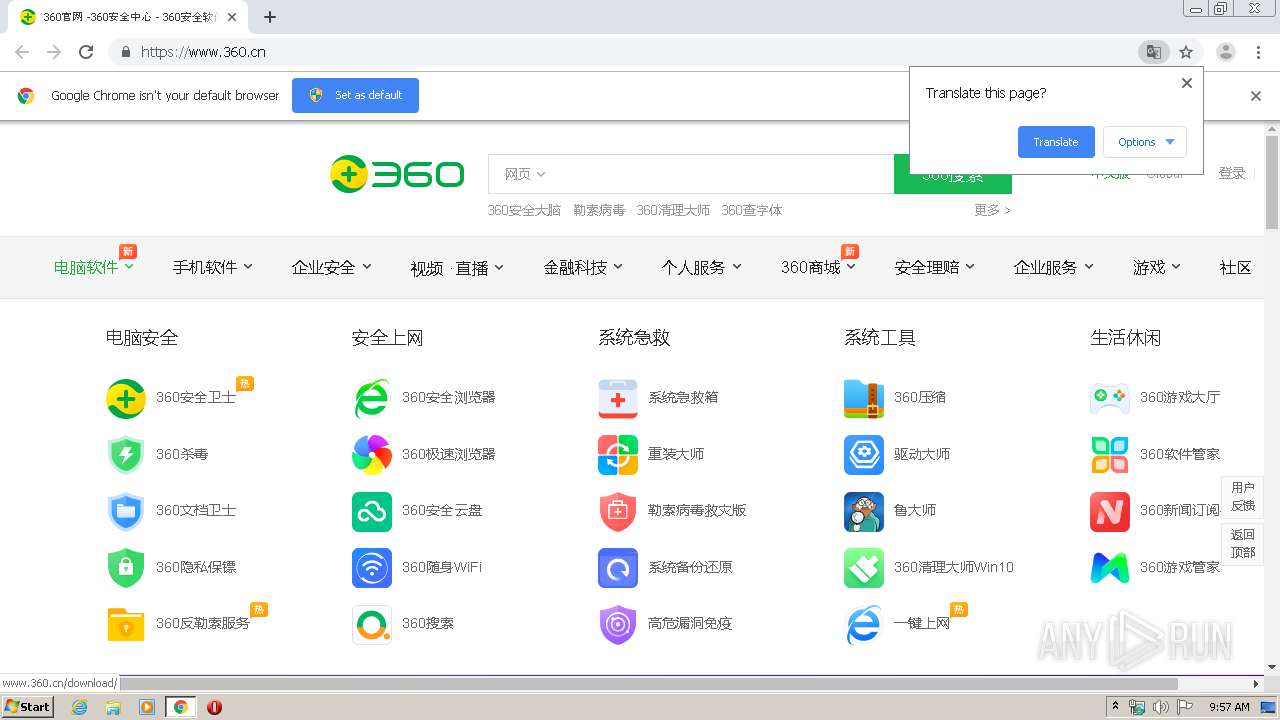Open the 360极速浏览器 colorful icon
This screenshot has height=720, width=1280.
372,455
